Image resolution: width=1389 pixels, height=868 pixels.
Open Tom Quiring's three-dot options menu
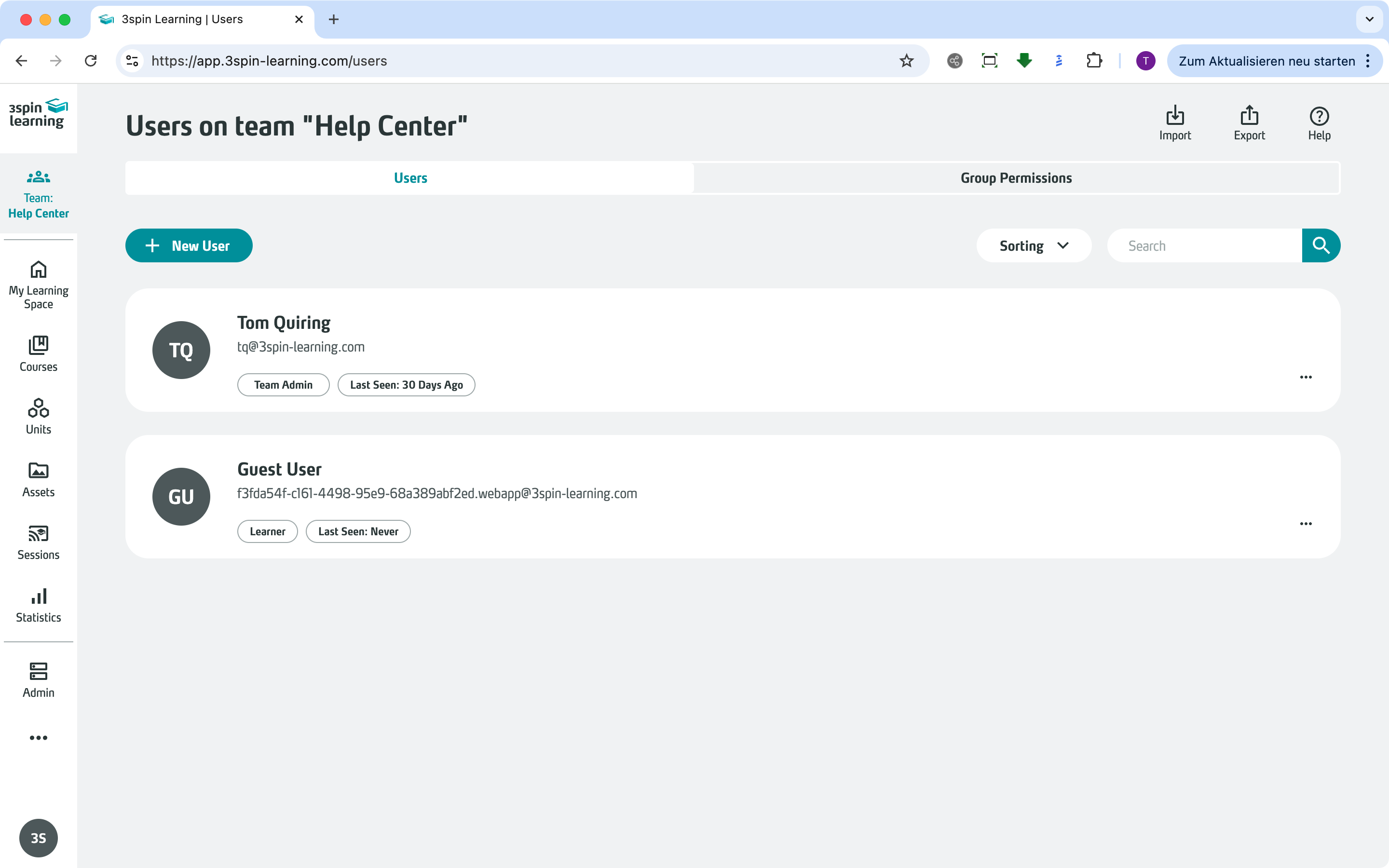pos(1305,377)
